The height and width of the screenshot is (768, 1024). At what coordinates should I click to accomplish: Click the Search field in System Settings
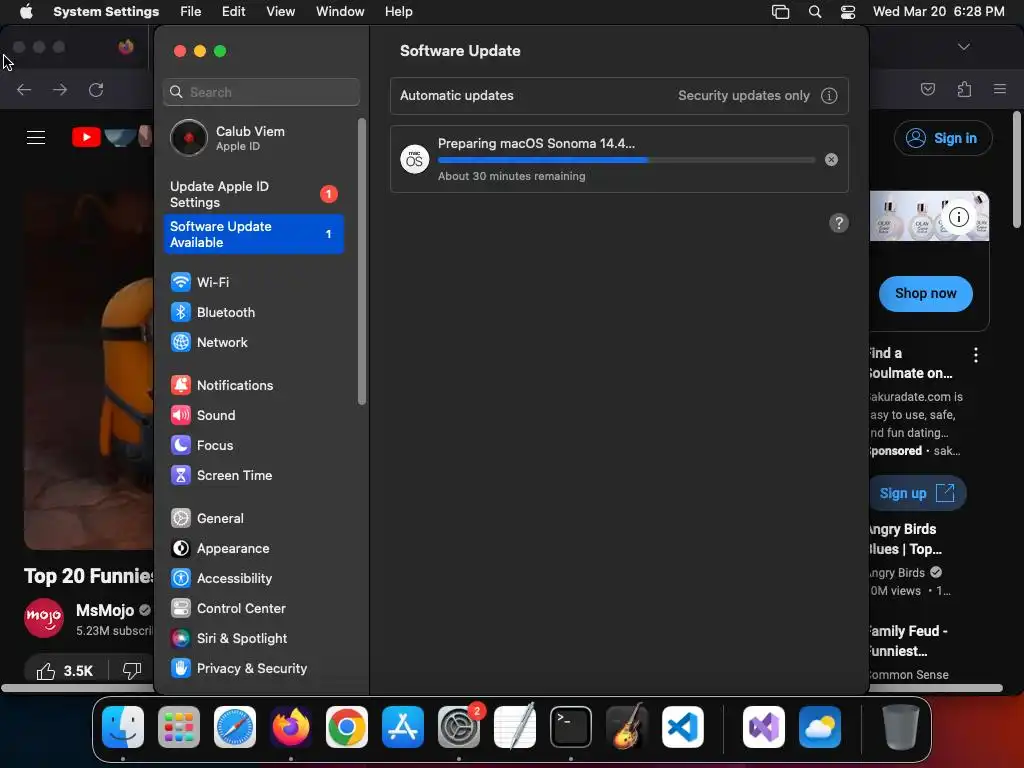click(261, 92)
